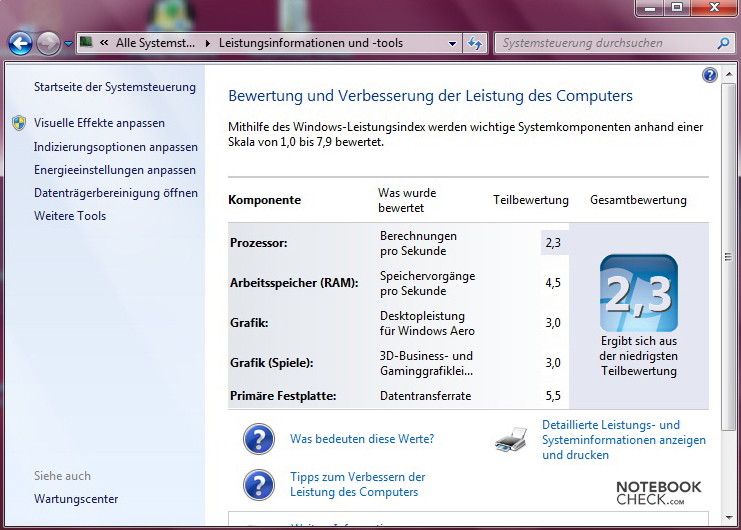Image resolution: width=741 pixels, height=530 pixels.
Task: Click the 'Datentransferrate' cell
Action: tap(425, 396)
